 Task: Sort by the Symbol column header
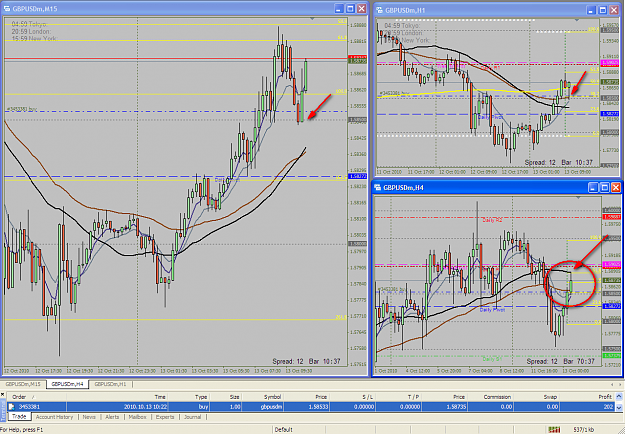point(263,397)
